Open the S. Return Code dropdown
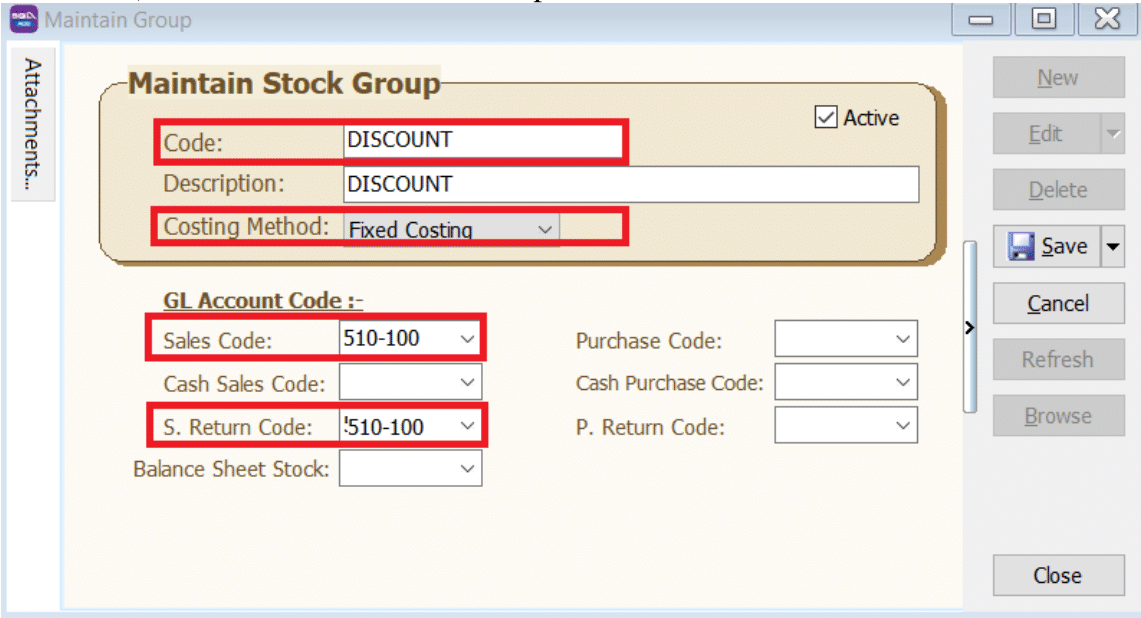This screenshot has height=618, width=1141. pos(467,427)
